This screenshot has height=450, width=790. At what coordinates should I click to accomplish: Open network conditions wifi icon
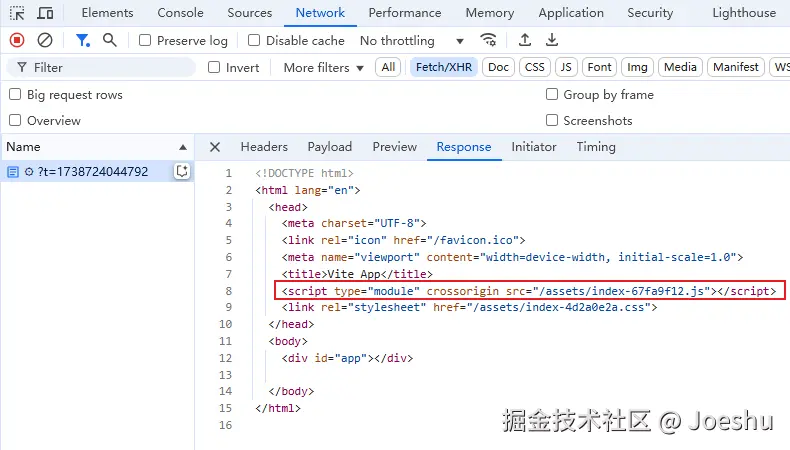488,40
